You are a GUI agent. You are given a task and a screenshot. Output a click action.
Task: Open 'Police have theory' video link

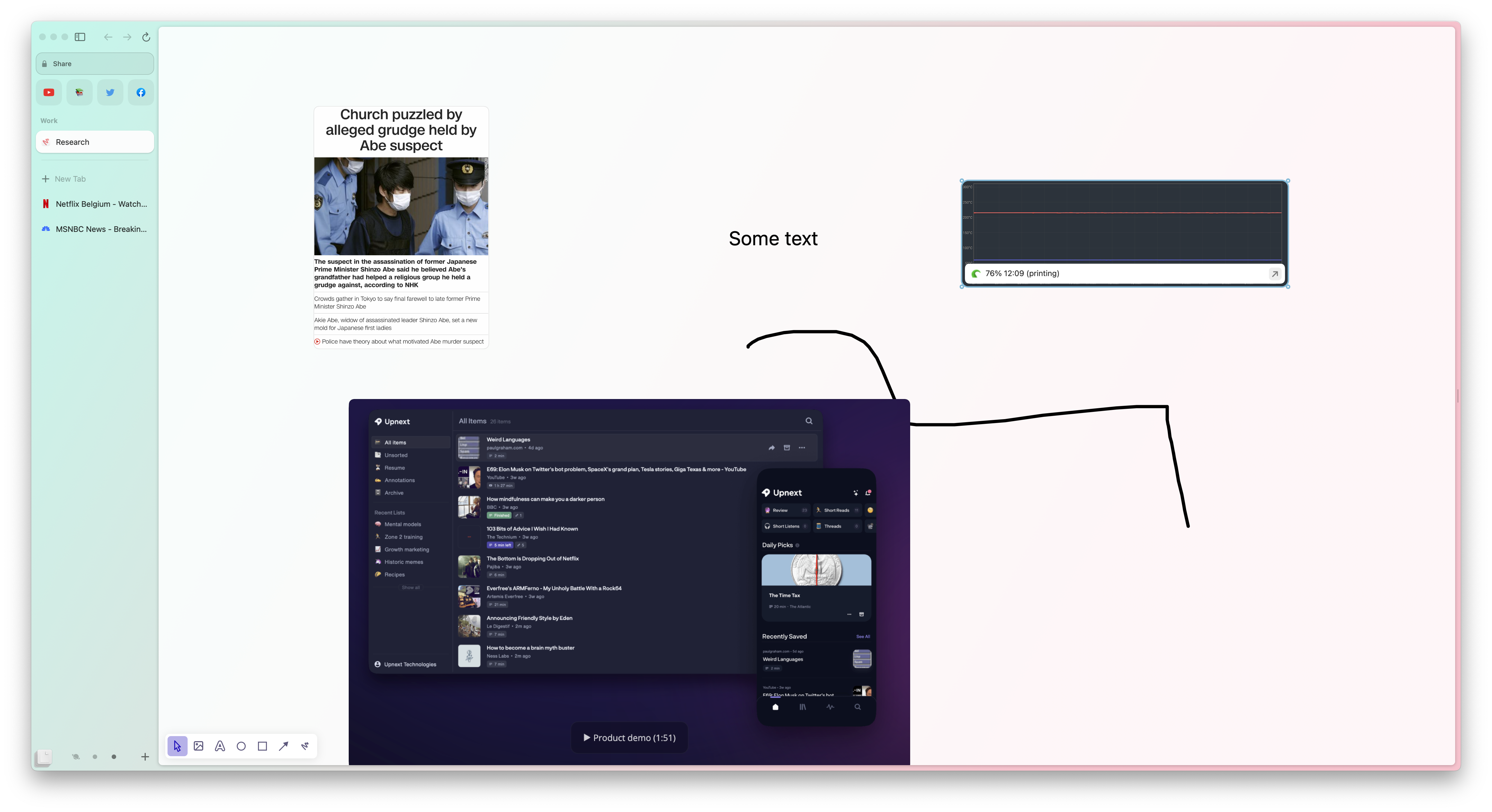(x=399, y=342)
